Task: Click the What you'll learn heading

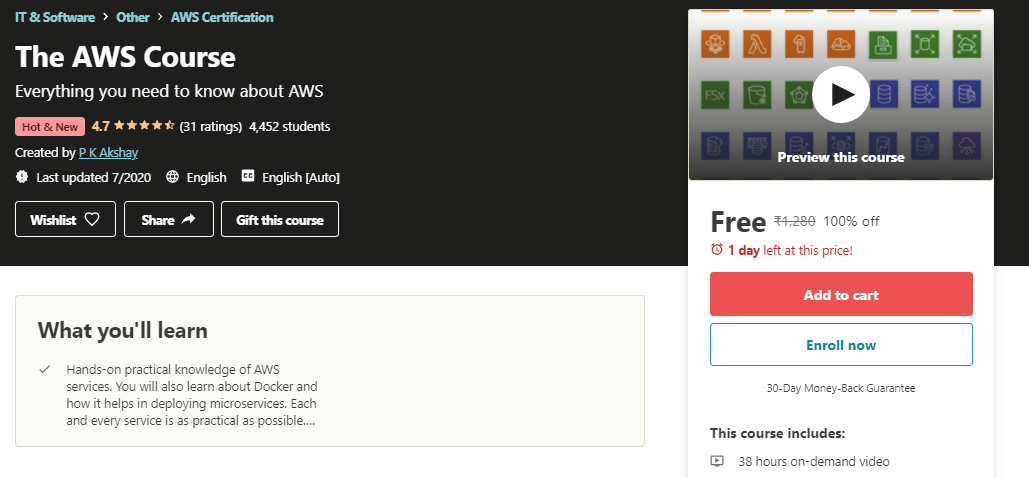Action: tap(123, 330)
